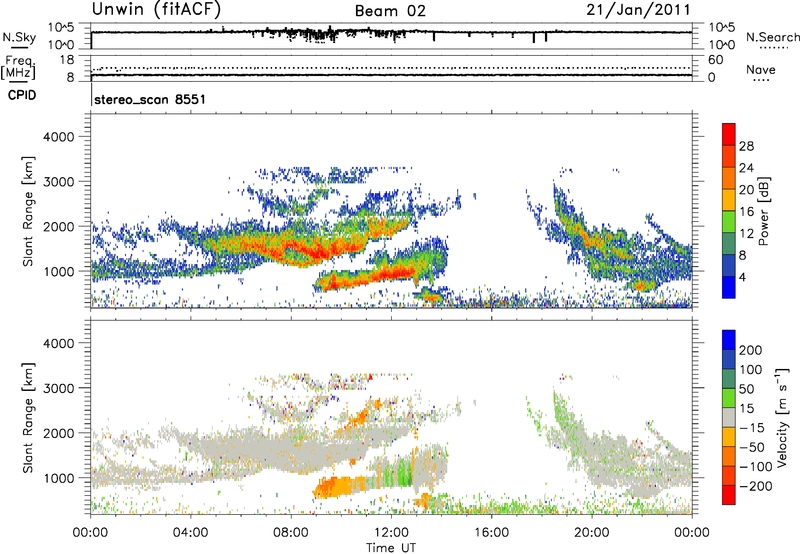Select the -15 label on velocity colorbar
The height and width of the screenshot is (554, 800).
752,427
